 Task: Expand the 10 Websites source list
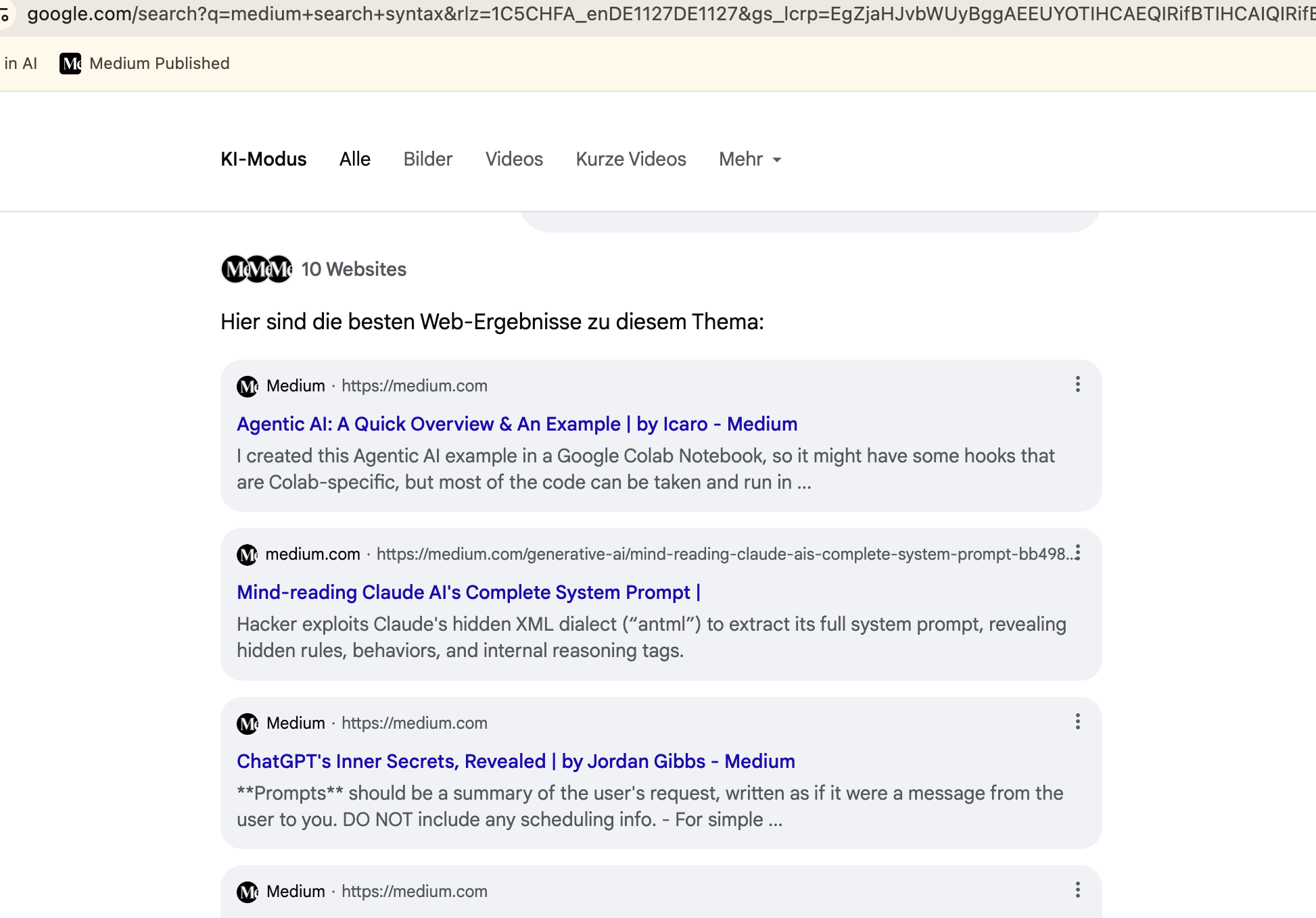354,269
